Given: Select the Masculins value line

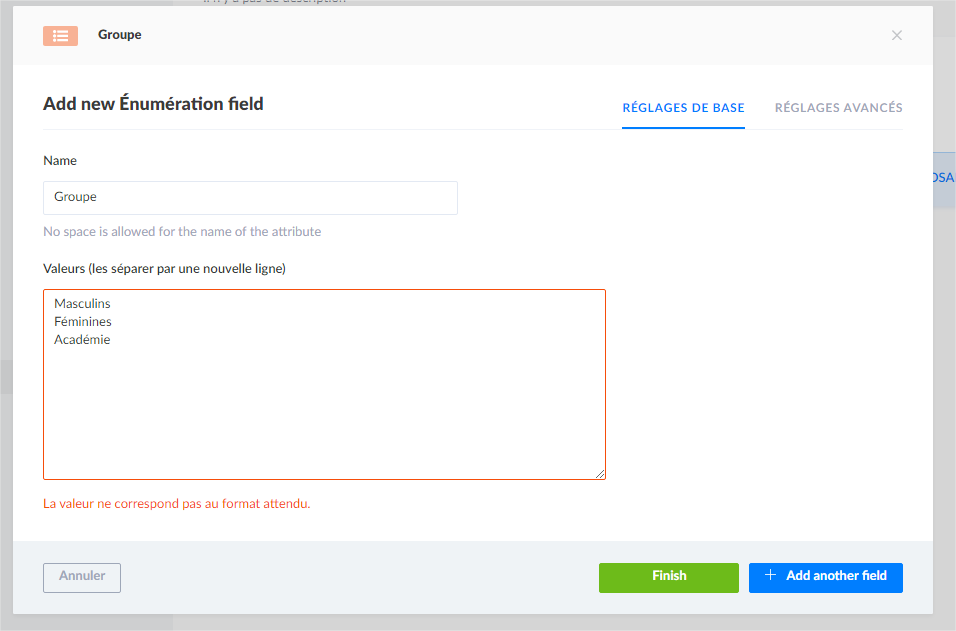Looking at the screenshot, I should pyautogui.click(x=82, y=303).
